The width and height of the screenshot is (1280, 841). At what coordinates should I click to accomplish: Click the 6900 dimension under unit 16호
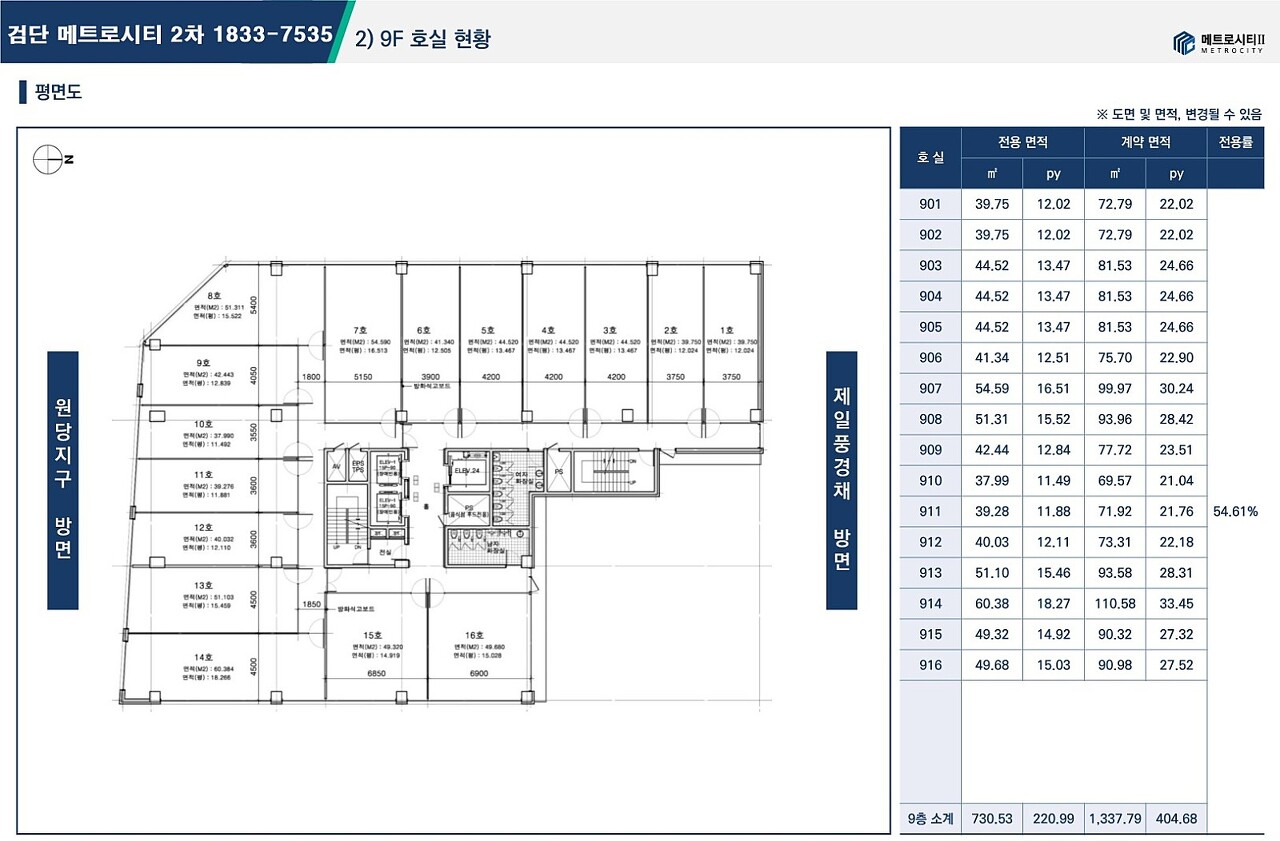point(479,676)
